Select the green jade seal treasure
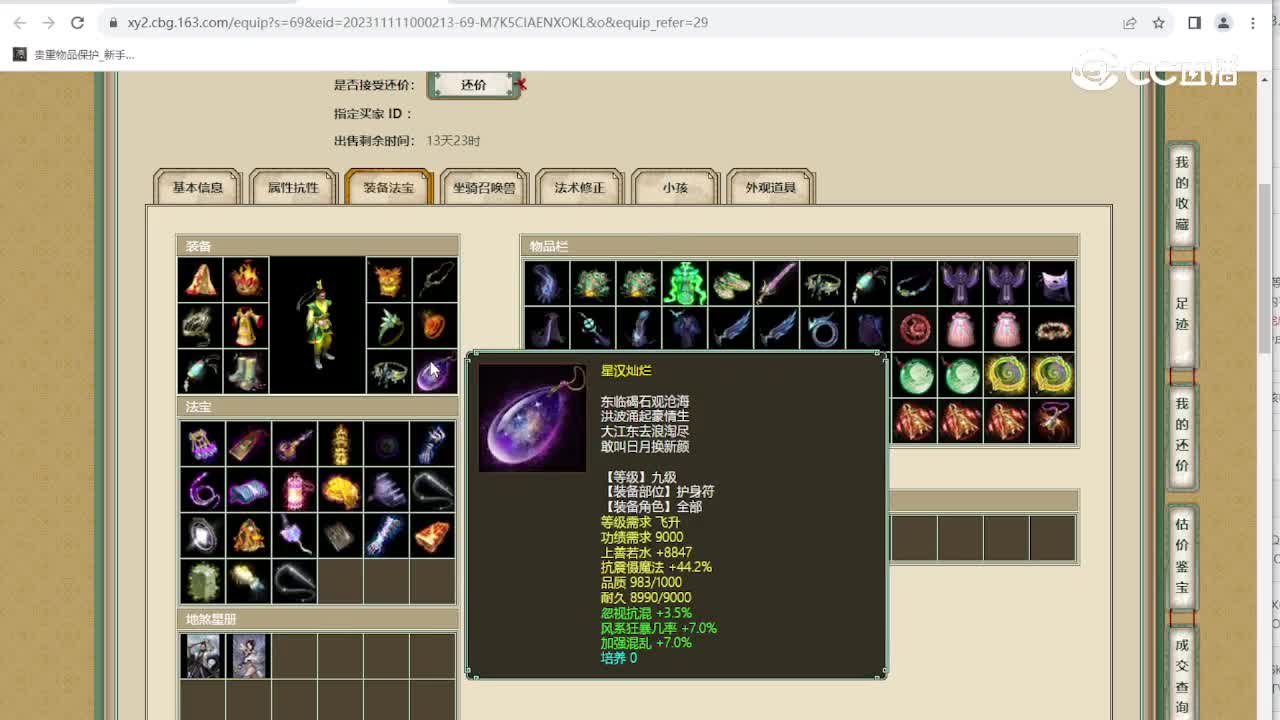 202,581
